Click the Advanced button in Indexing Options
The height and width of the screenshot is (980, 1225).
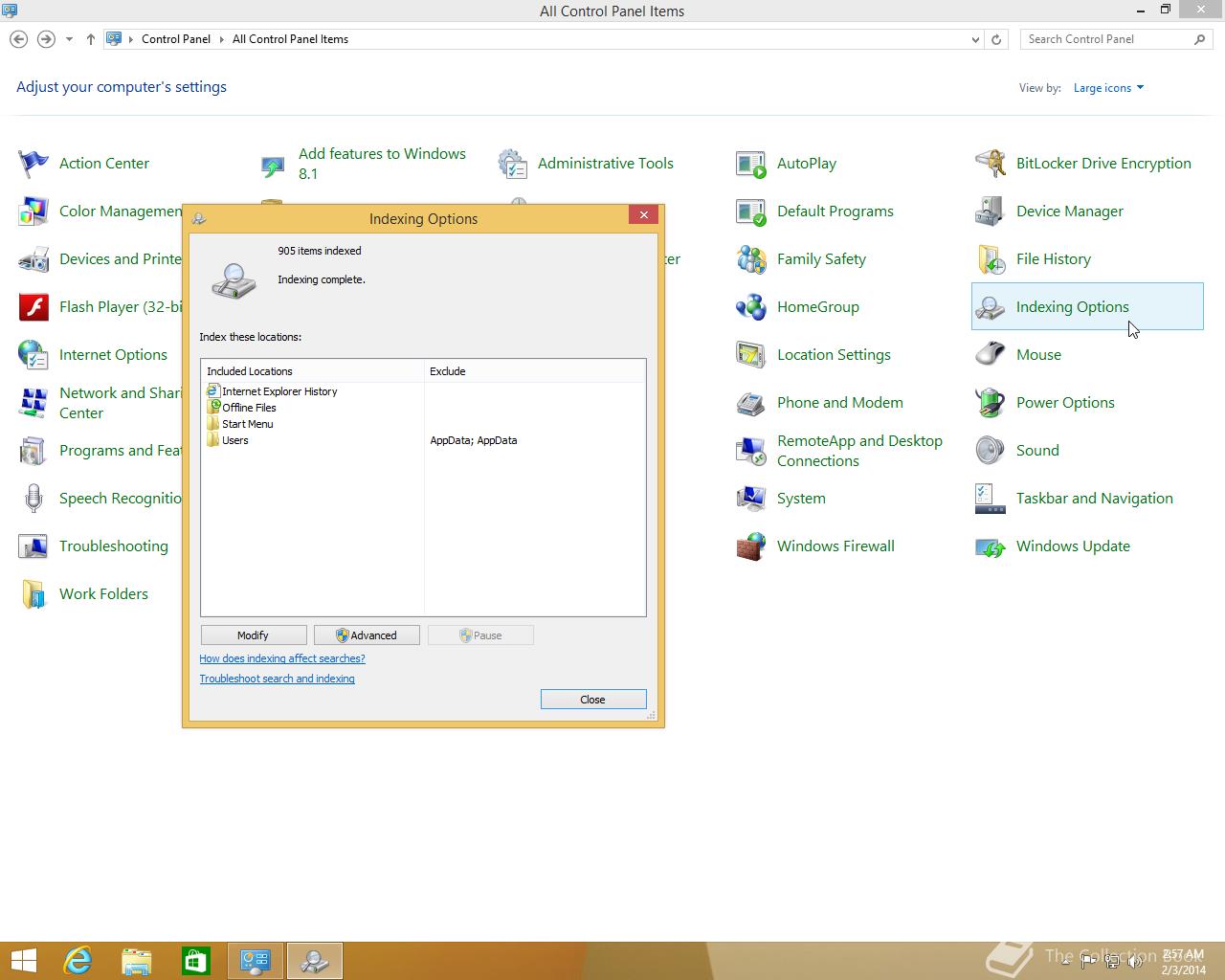tap(367, 635)
